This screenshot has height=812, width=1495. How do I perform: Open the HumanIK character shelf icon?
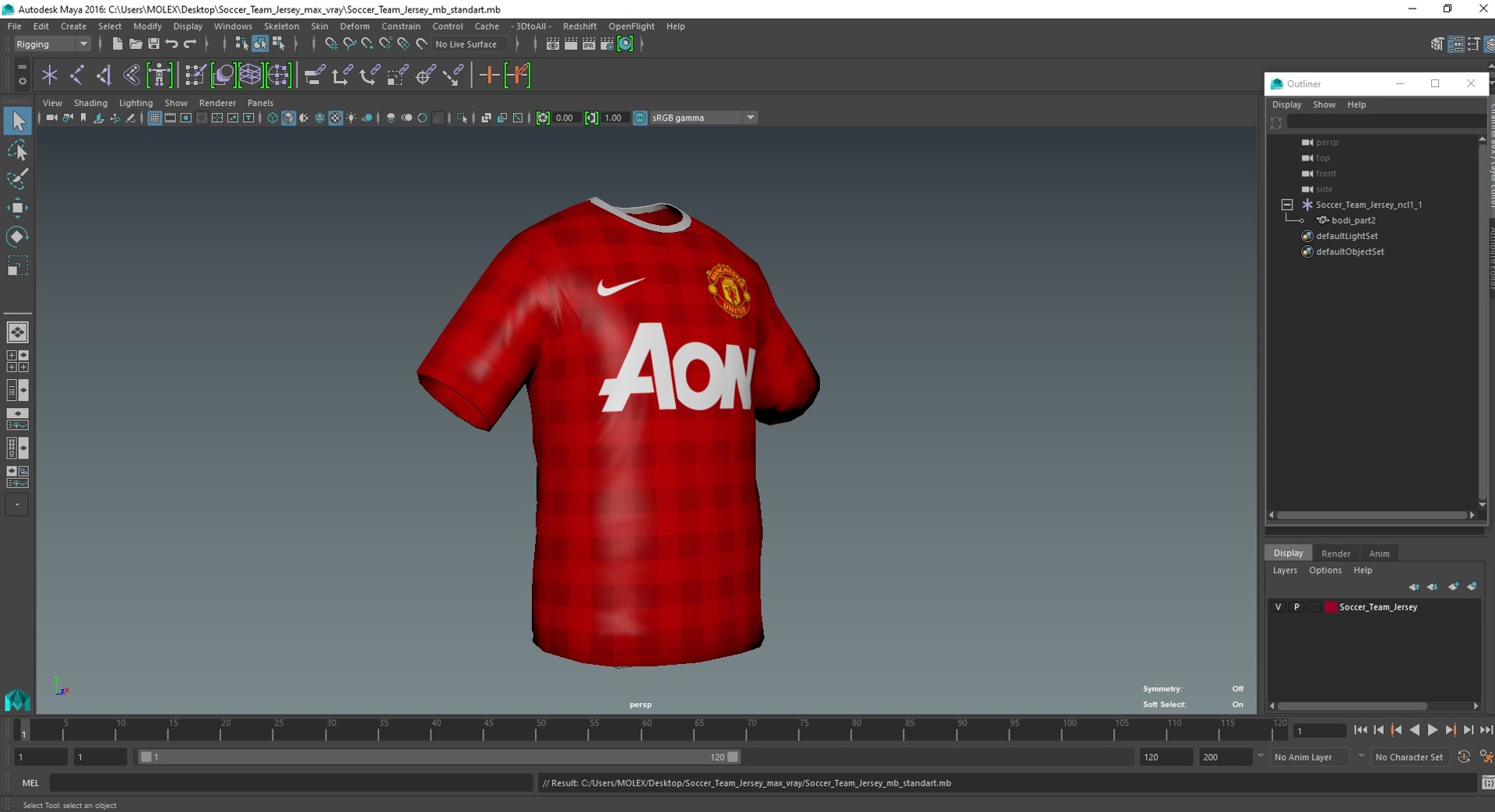(159, 76)
